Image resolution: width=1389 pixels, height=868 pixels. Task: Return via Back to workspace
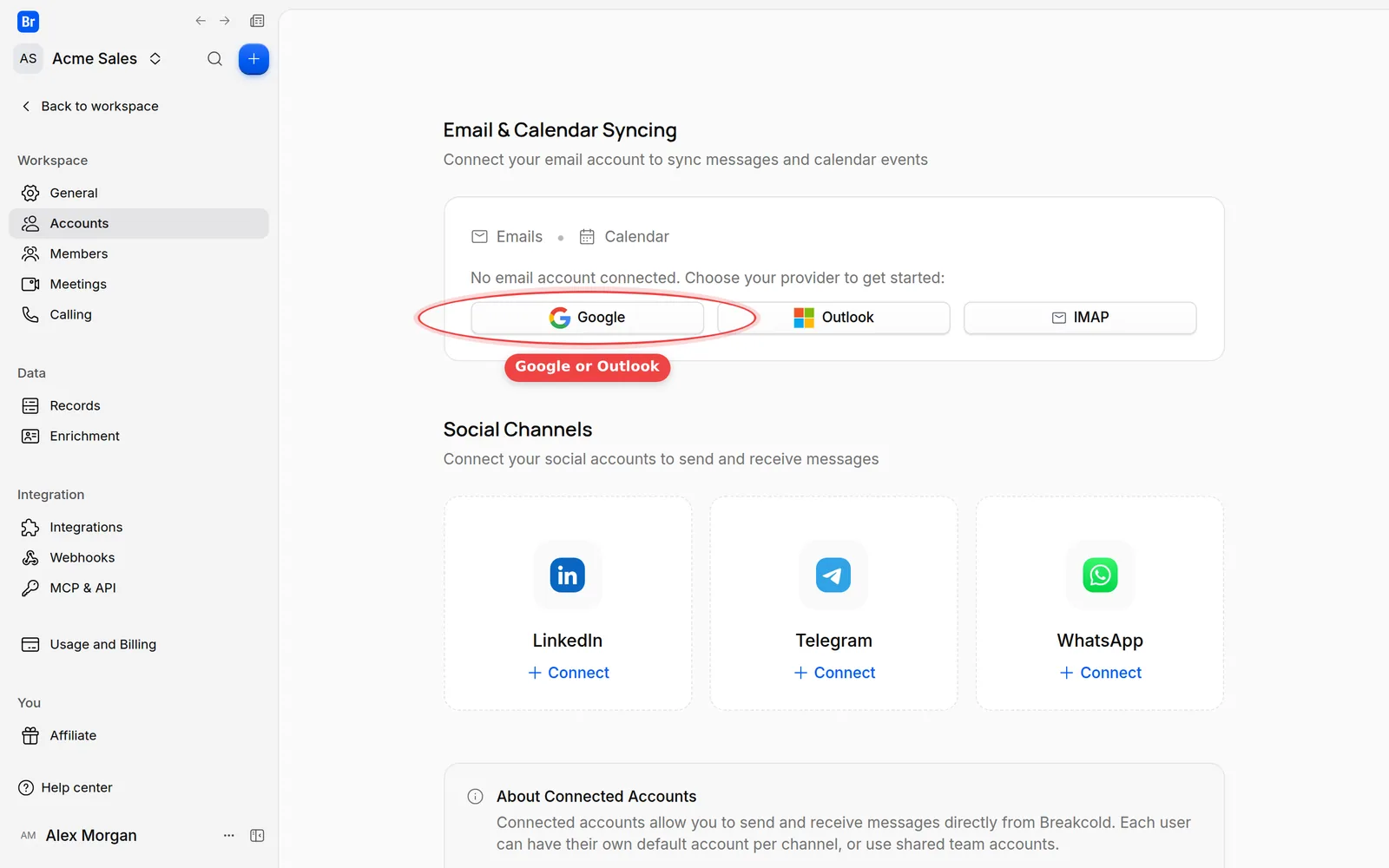tap(89, 106)
